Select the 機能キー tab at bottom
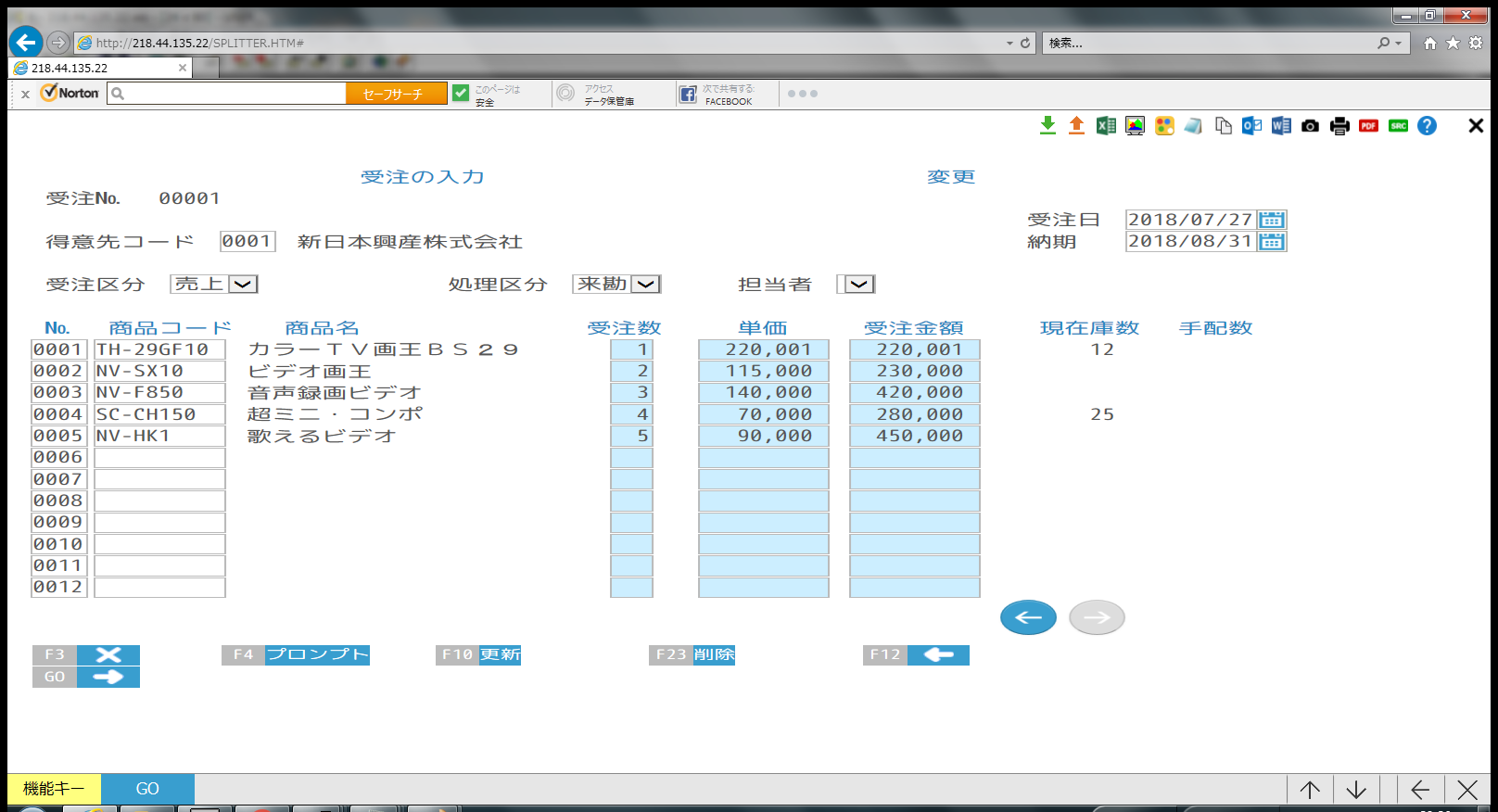 [54, 789]
